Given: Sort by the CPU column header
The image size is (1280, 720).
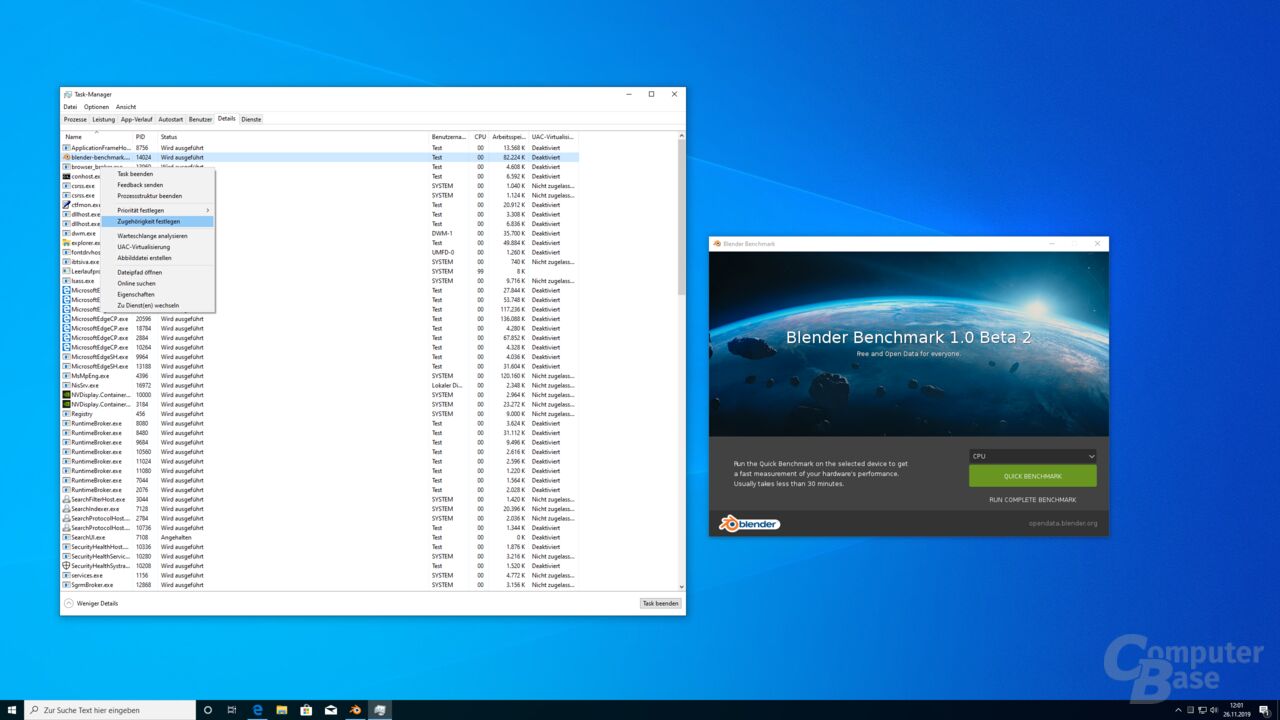Looking at the screenshot, I should pos(480,137).
